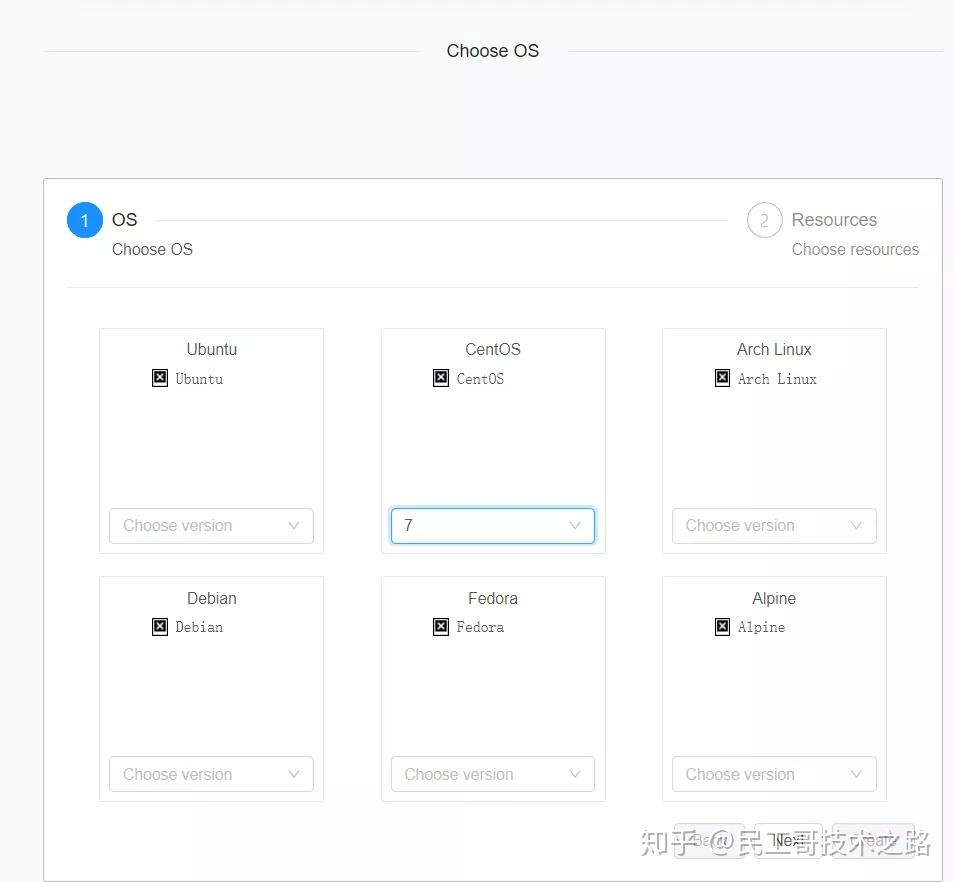Select step 1 OS indicator circle
955x882 pixels.
pos(84,220)
